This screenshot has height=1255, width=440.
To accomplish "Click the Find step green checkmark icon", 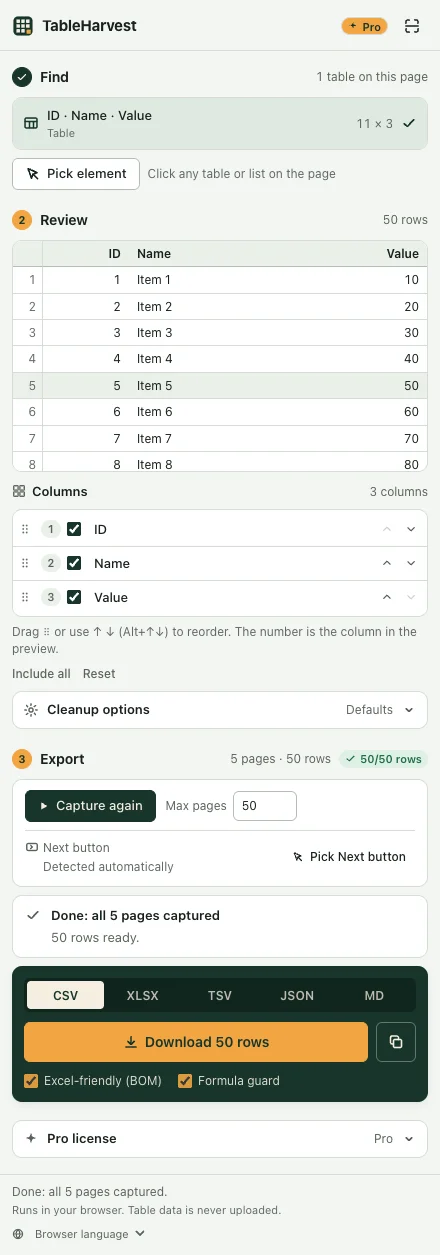I will click(x=22, y=77).
